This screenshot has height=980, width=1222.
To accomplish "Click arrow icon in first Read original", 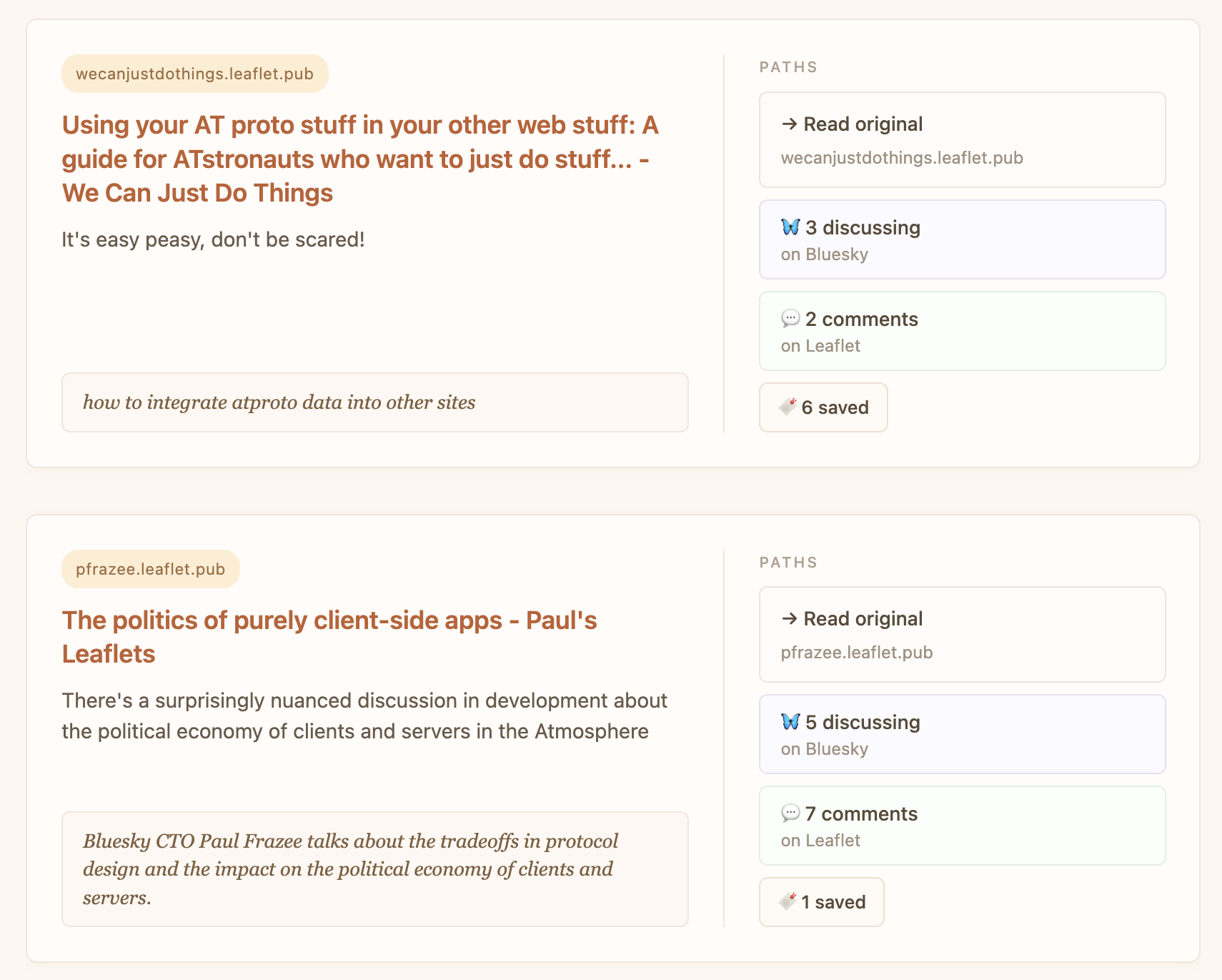I will (789, 124).
